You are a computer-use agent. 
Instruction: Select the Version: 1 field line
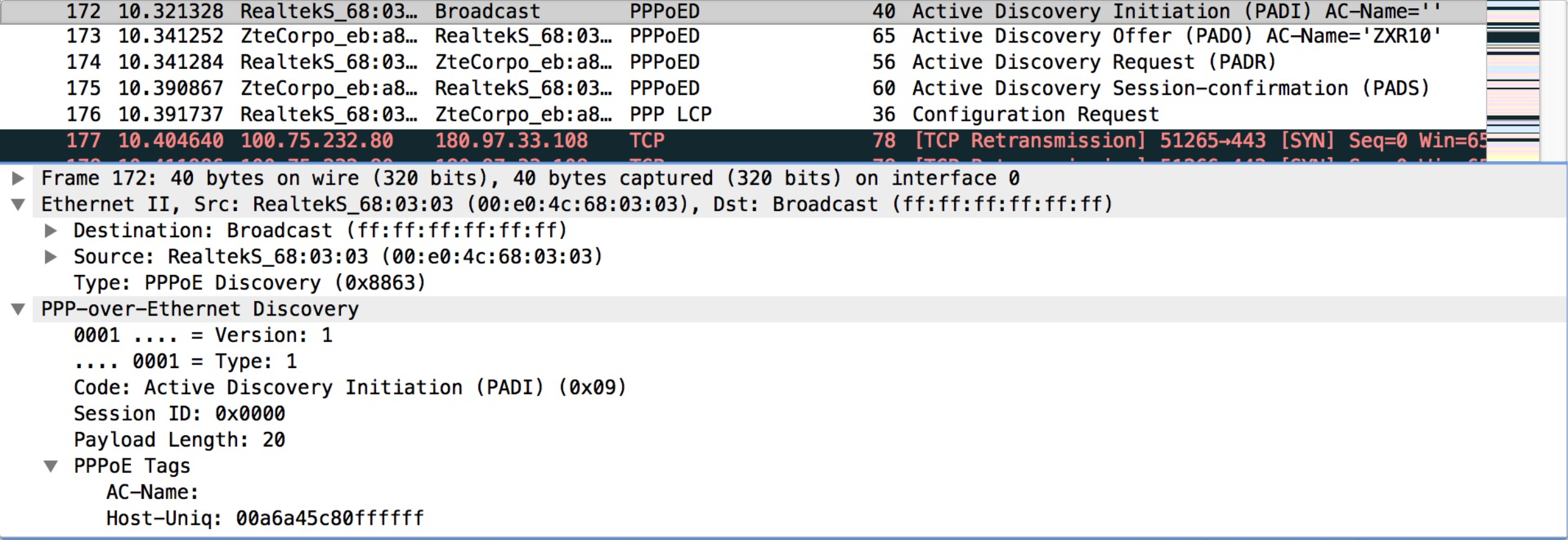coord(203,335)
